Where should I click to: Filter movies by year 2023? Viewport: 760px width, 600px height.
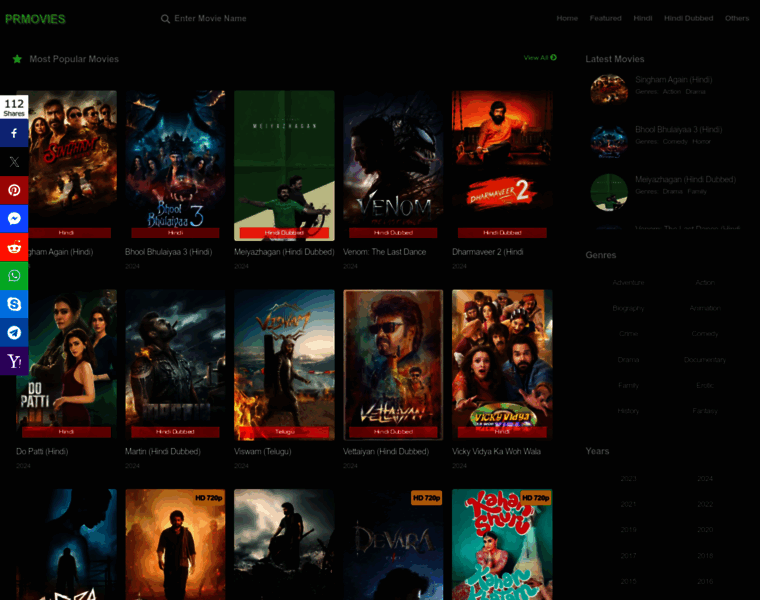click(628, 479)
